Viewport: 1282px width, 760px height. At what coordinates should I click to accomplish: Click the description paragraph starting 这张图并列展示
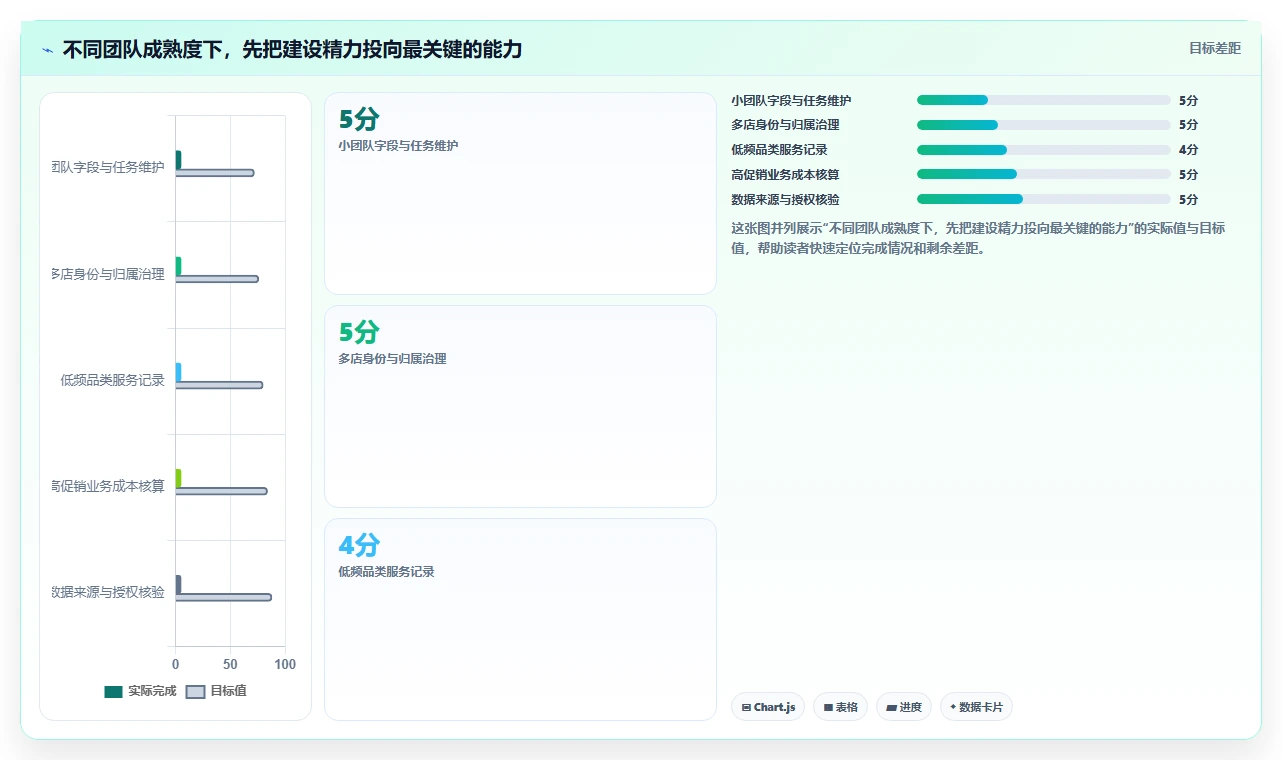[x=978, y=239]
